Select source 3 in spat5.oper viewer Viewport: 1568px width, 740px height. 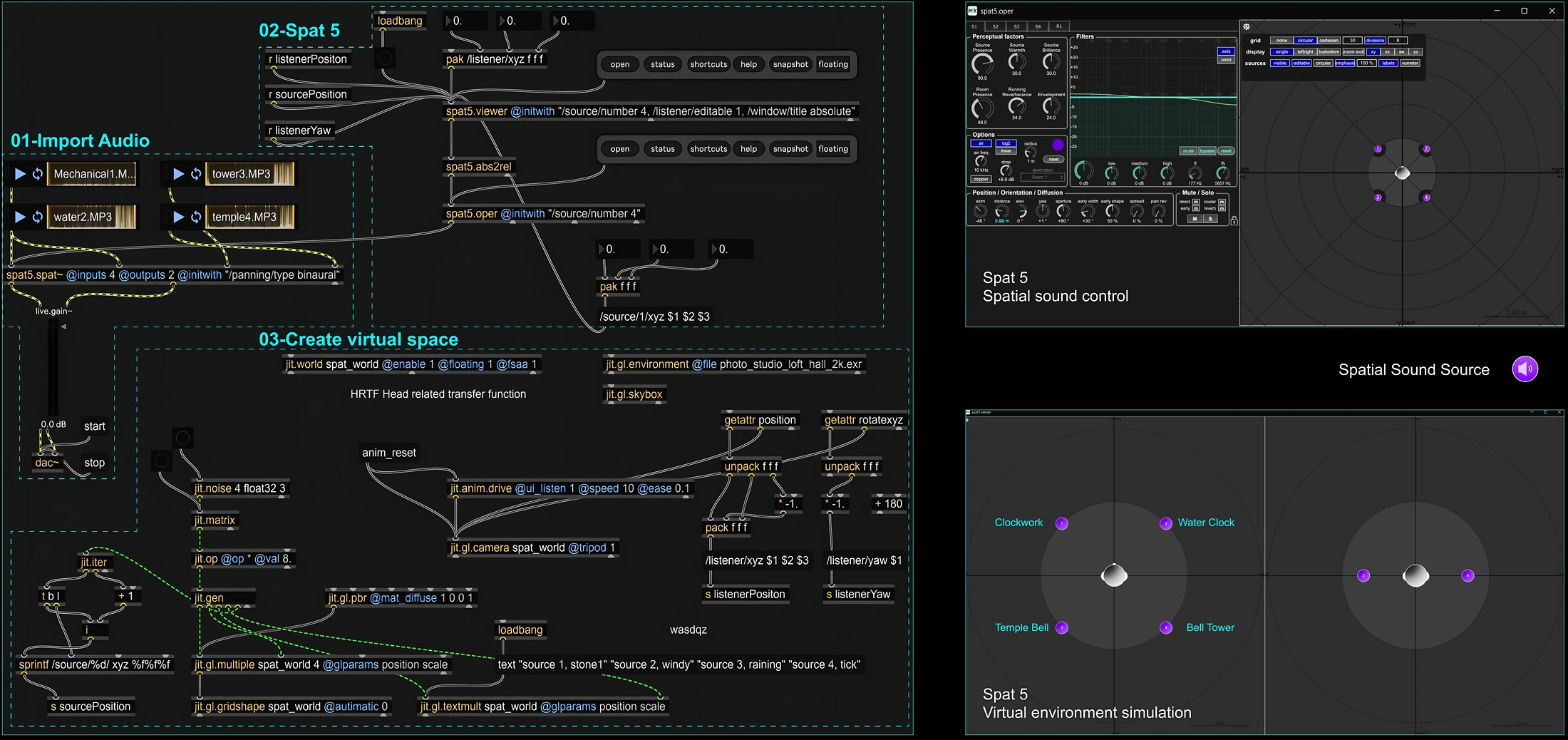pos(1378,197)
